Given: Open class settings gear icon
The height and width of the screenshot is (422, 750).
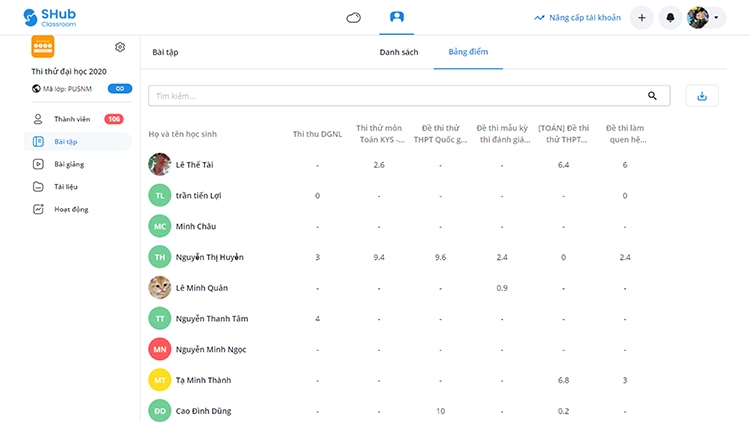Looking at the screenshot, I should click(120, 47).
